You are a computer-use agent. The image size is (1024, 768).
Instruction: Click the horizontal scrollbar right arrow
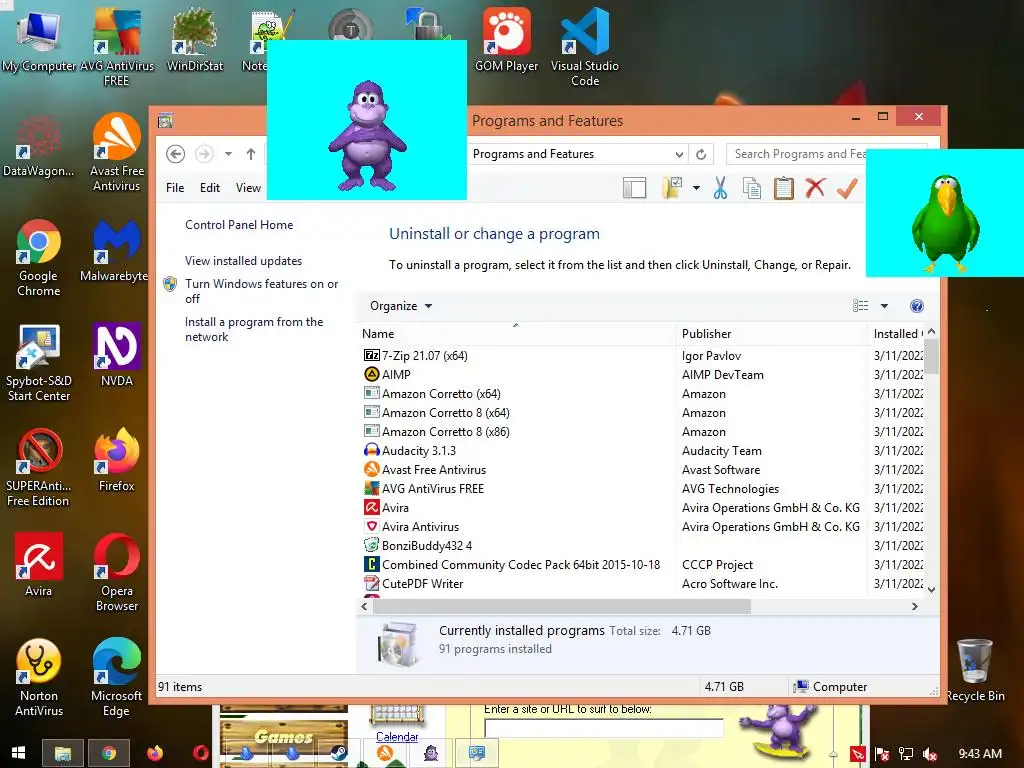(914, 607)
